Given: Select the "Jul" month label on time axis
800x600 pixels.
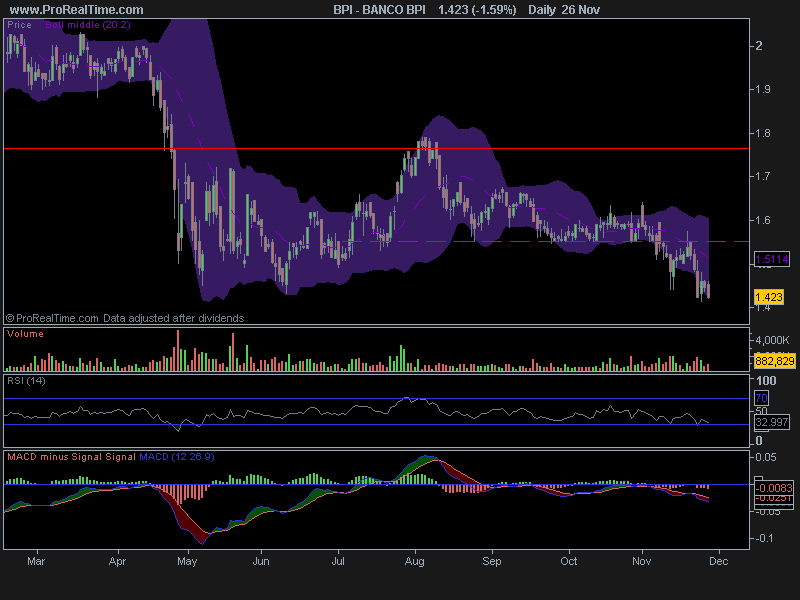Looking at the screenshot, I should coord(338,561).
